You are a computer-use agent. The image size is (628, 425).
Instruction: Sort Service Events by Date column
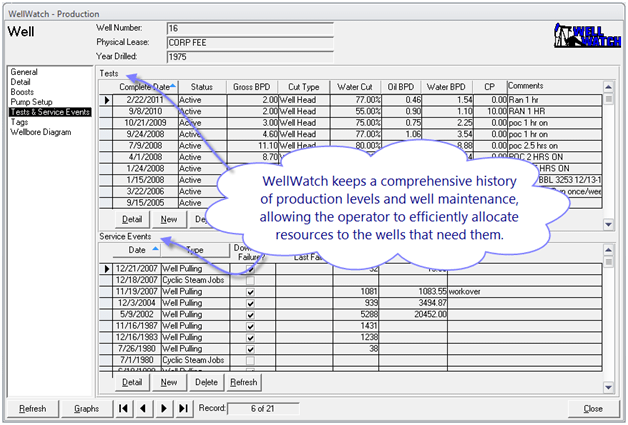[137, 250]
